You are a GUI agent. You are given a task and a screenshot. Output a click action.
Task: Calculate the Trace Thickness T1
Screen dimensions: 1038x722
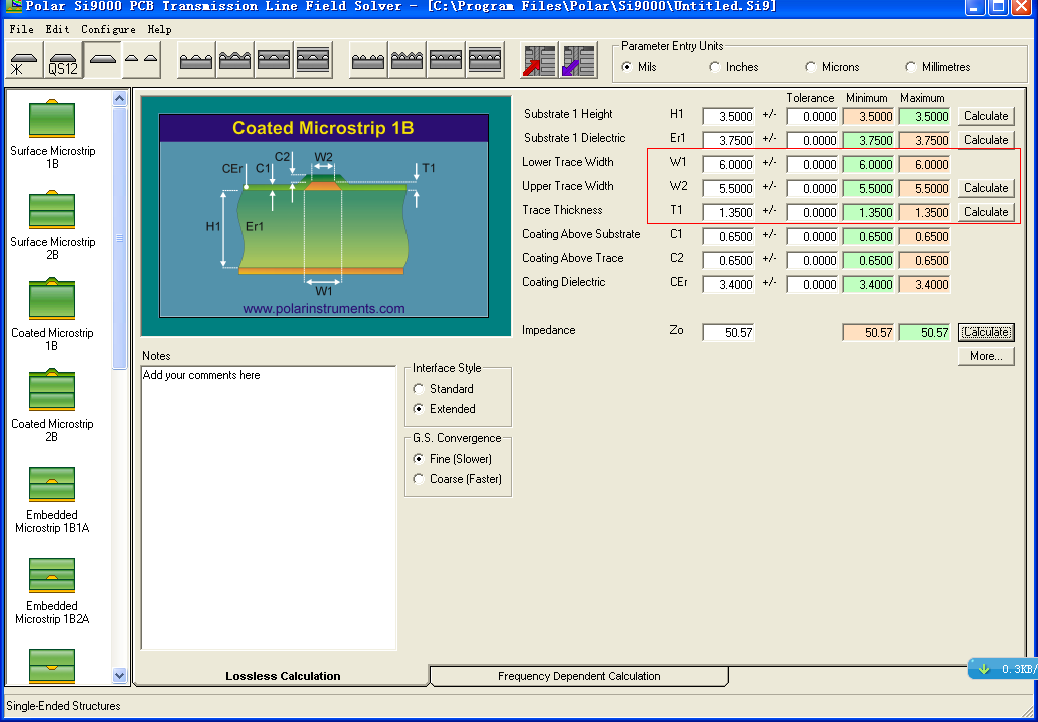click(x=986, y=212)
